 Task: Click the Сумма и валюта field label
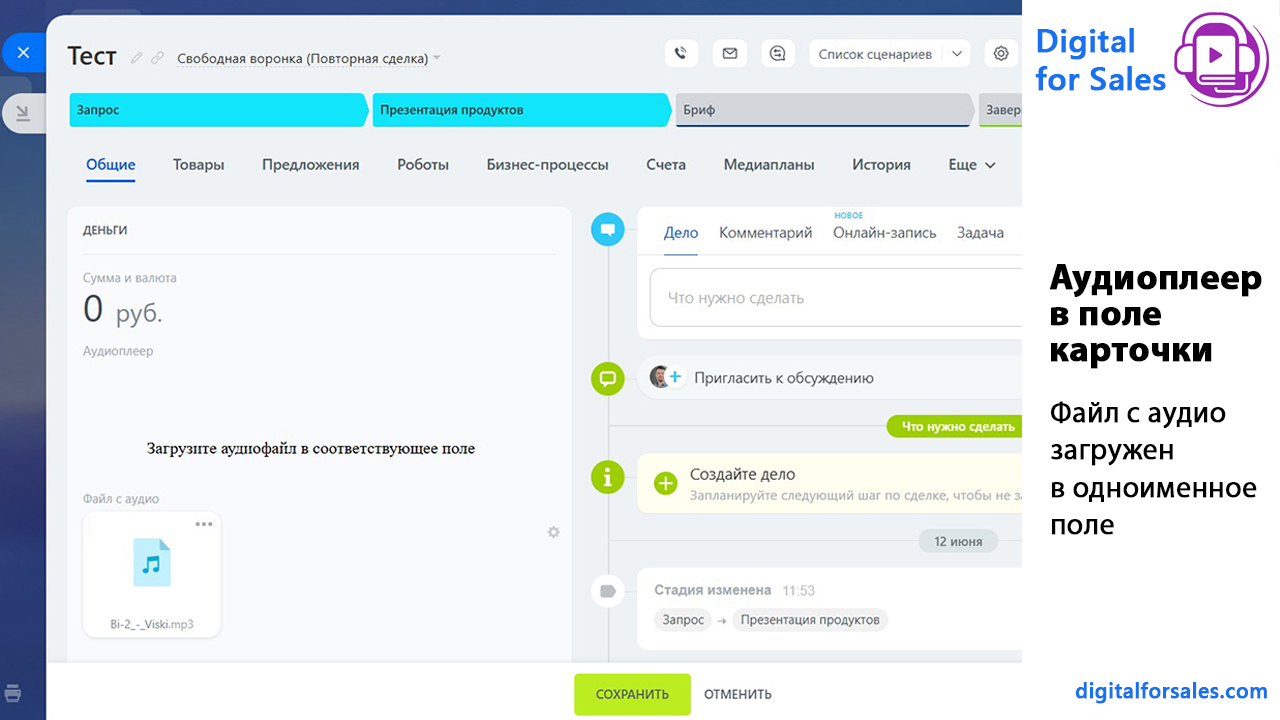(130, 278)
